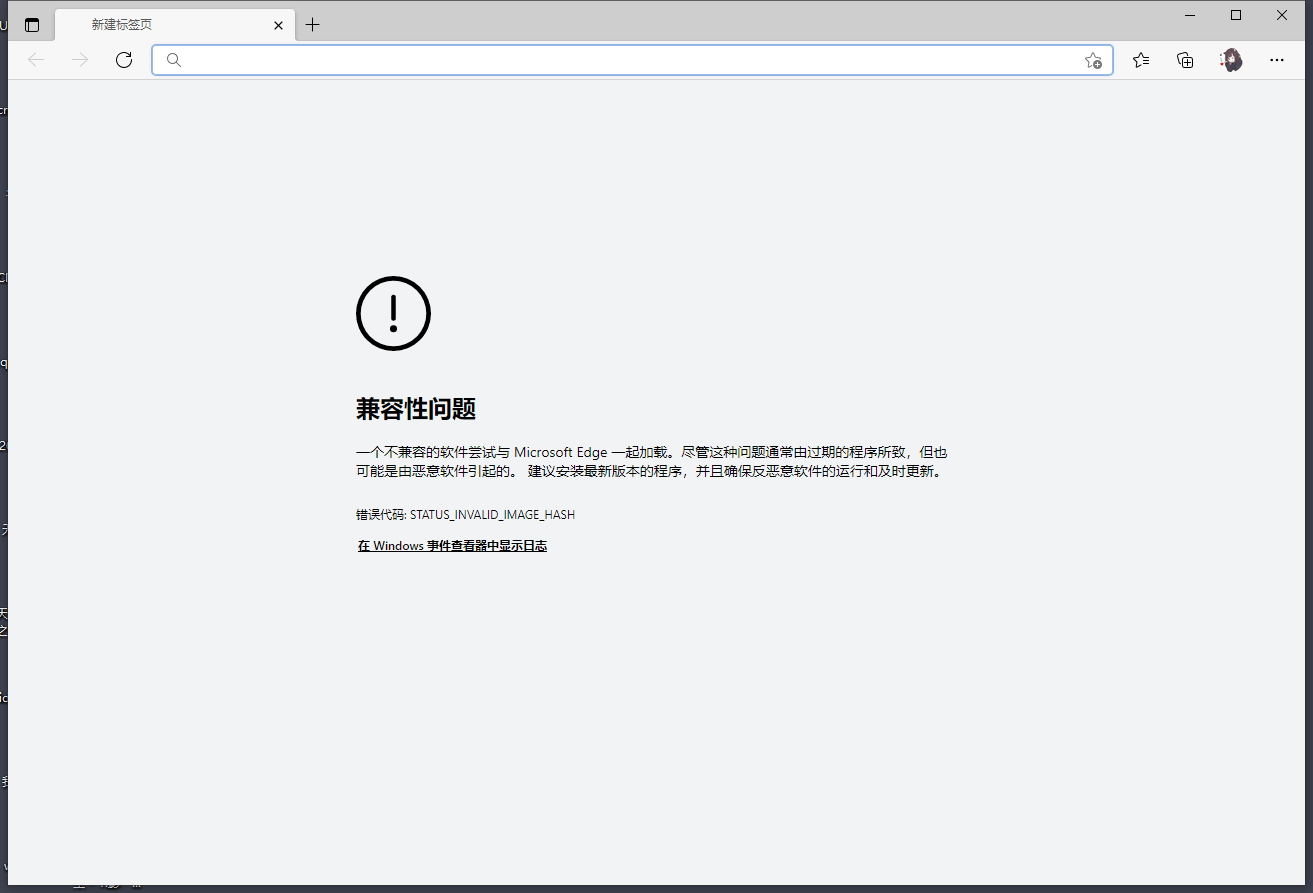Close the 新建标签页 tab

[x=279, y=25]
